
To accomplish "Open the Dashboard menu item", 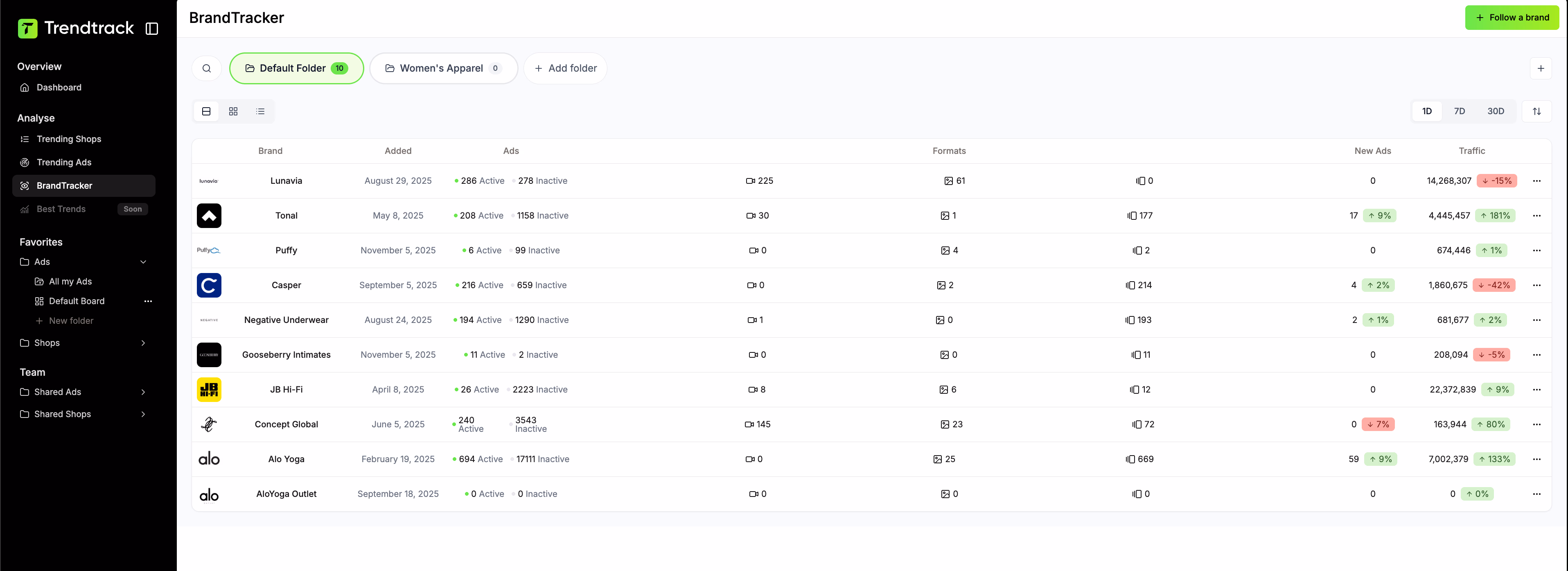I will pyautogui.click(x=59, y=87).
